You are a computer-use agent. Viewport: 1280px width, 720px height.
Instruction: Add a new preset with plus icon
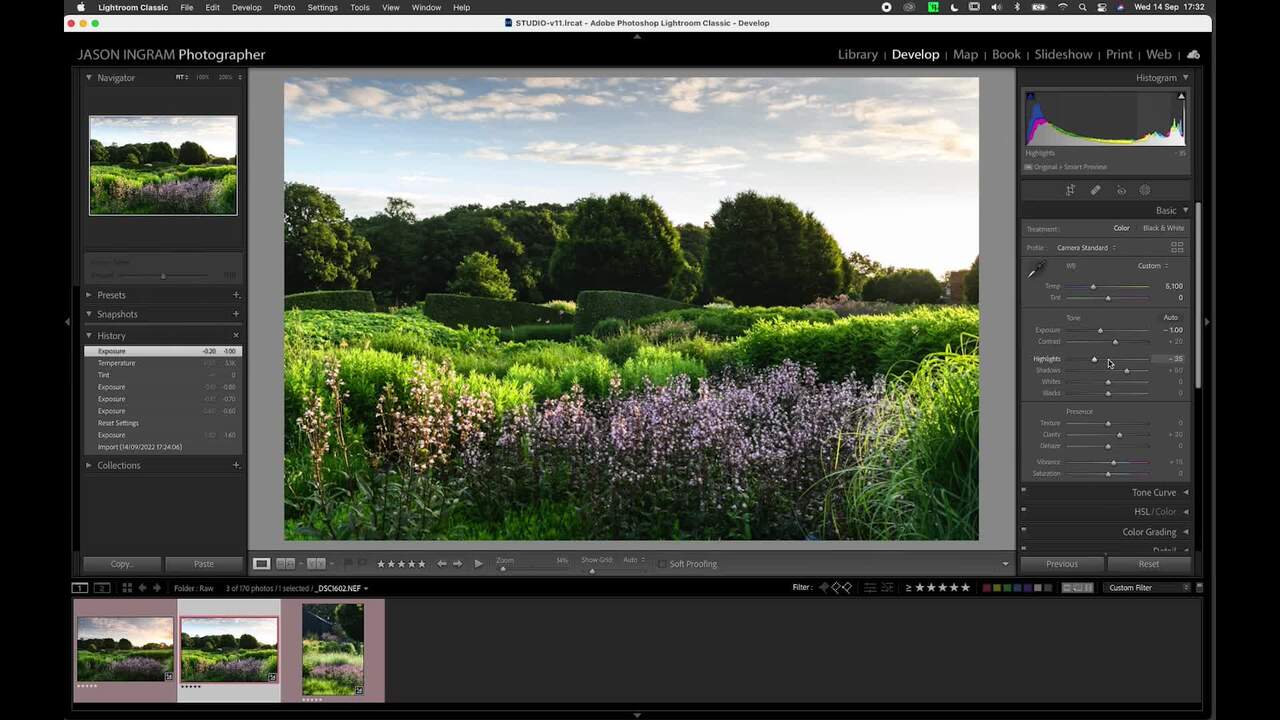pyautogui.click(x=236, y=295)
